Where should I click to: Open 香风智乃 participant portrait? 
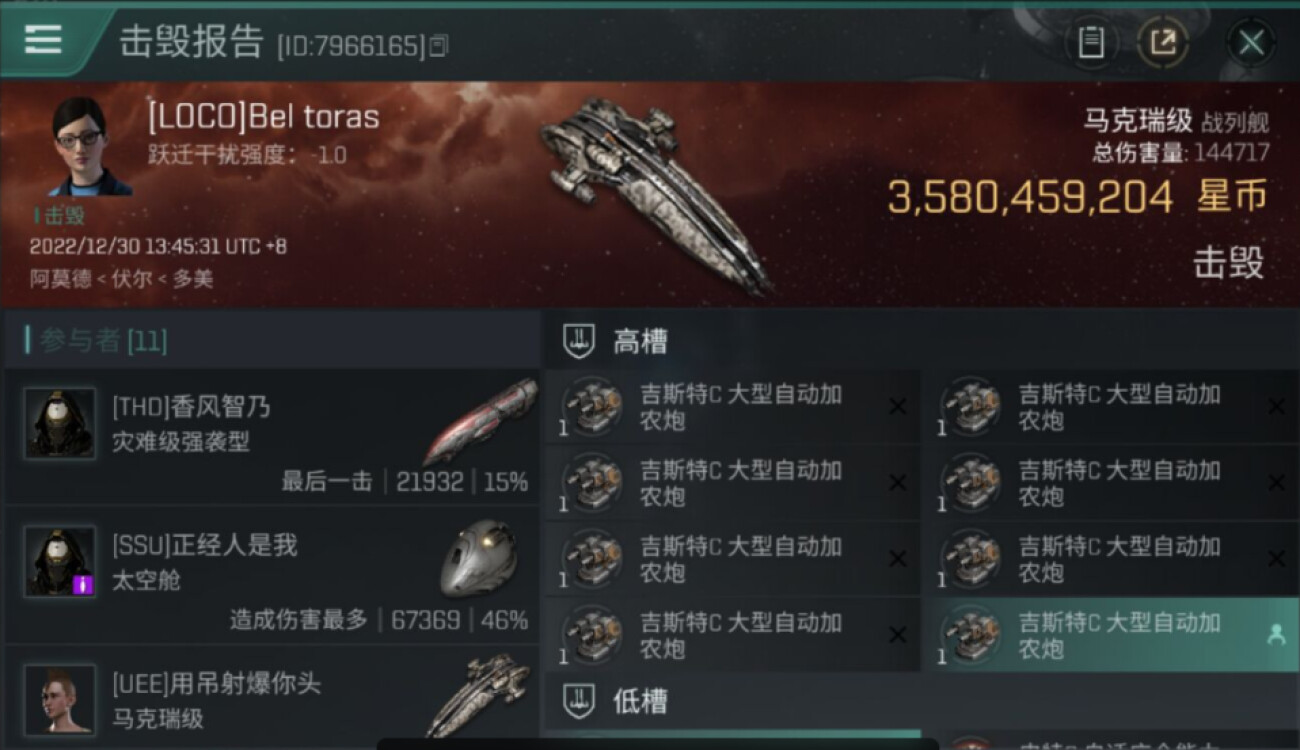click(x=60, y=423)
